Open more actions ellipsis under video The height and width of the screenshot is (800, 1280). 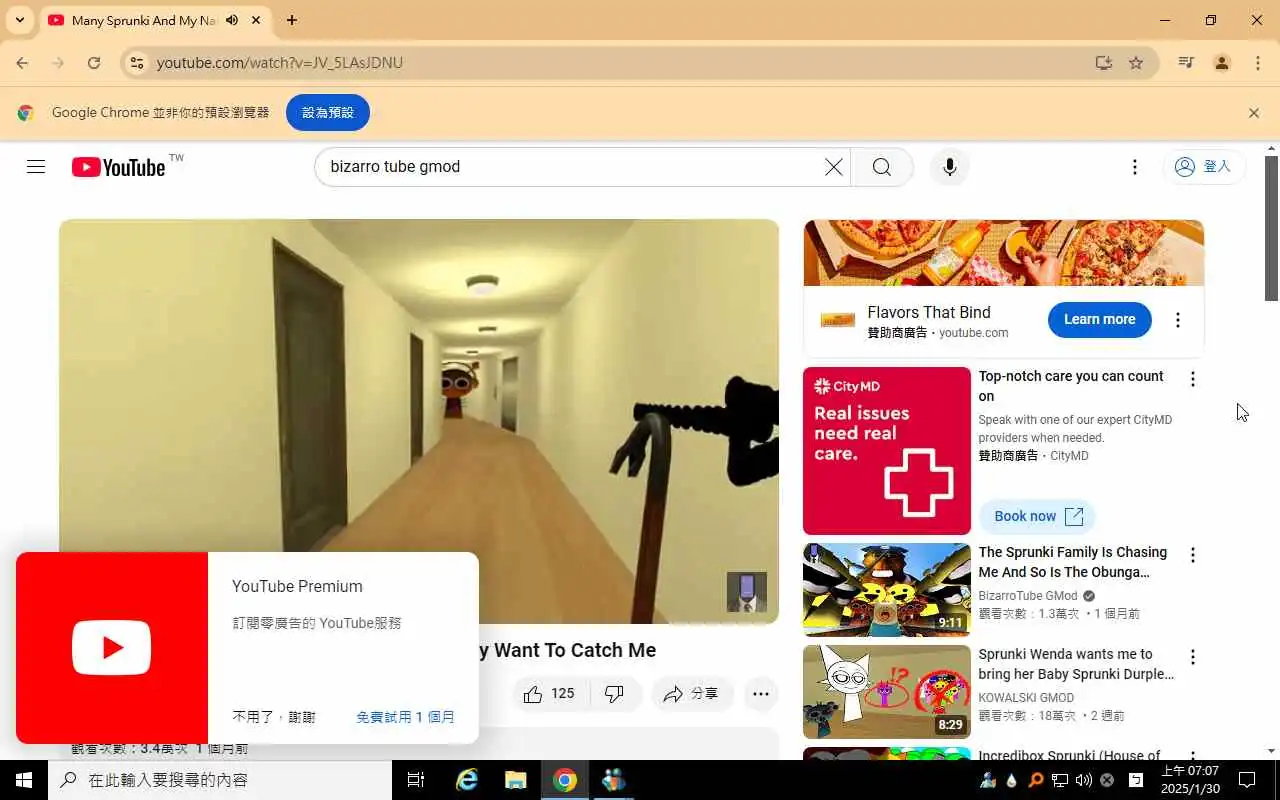761,693
